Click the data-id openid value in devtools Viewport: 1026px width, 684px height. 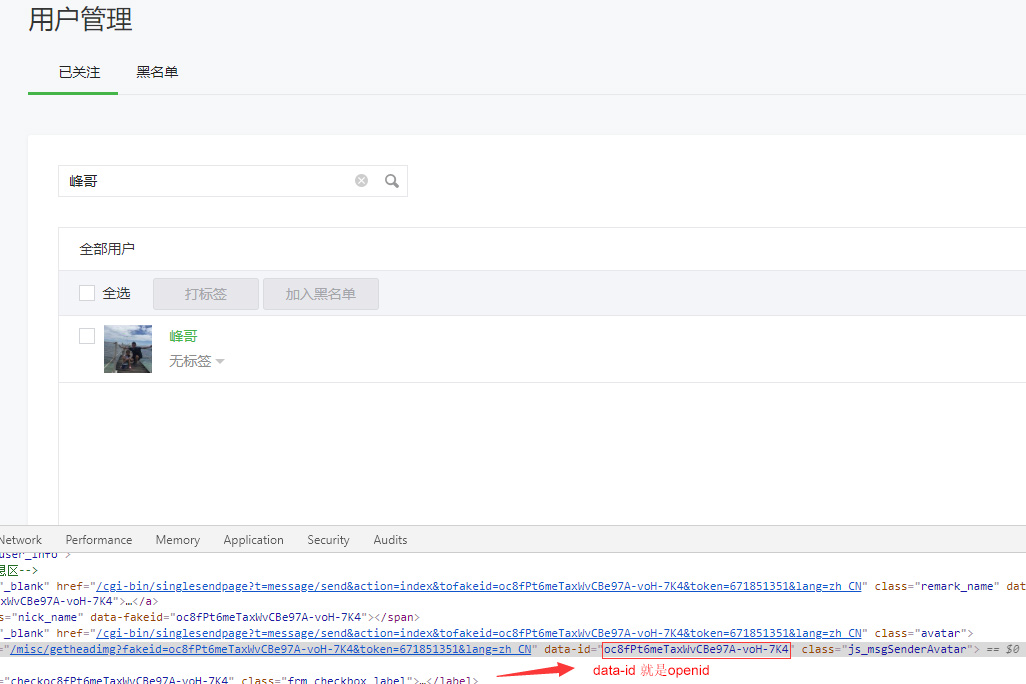[x=696, y=649]
